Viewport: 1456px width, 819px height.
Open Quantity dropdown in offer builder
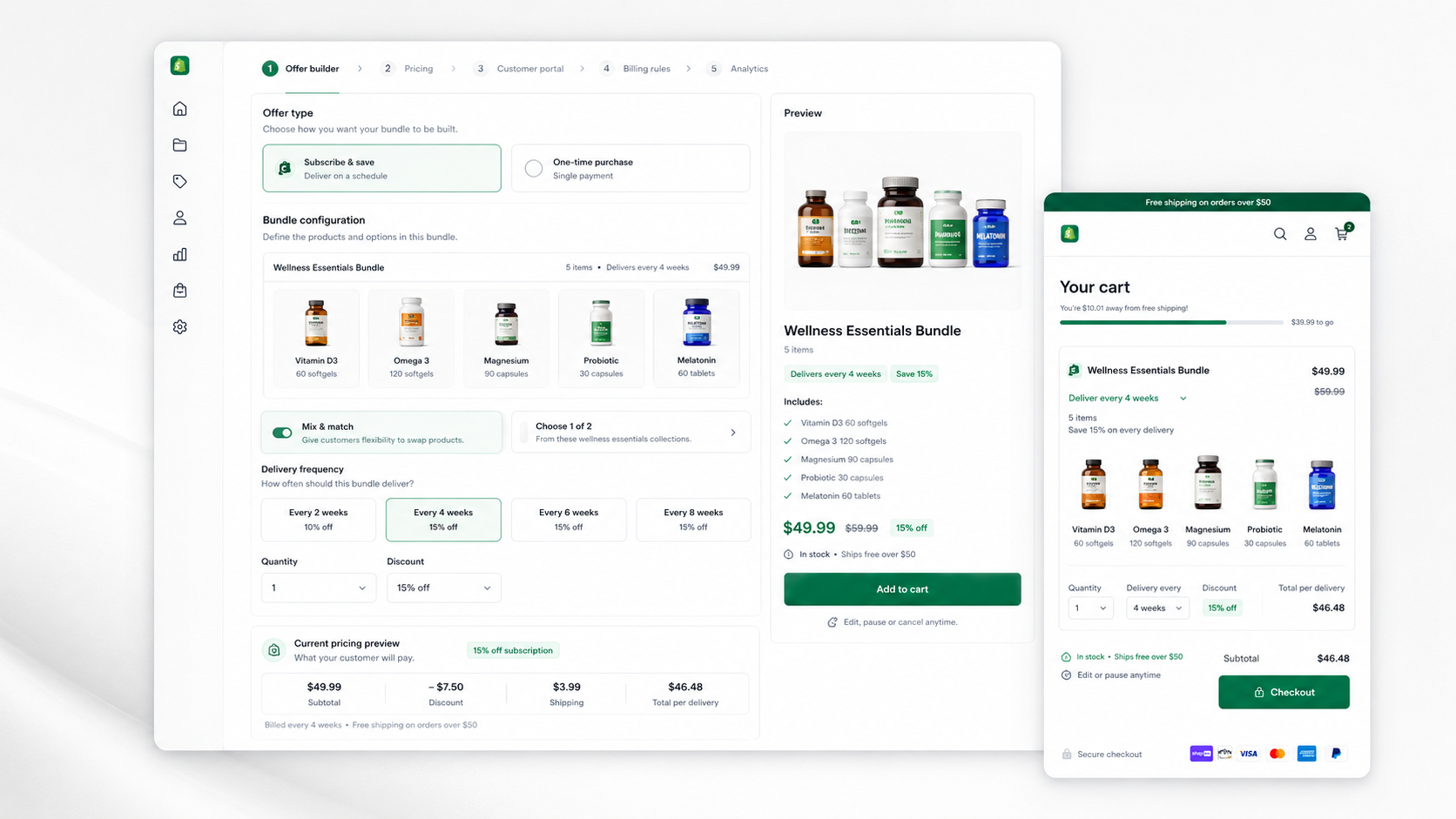pos(319,587)
